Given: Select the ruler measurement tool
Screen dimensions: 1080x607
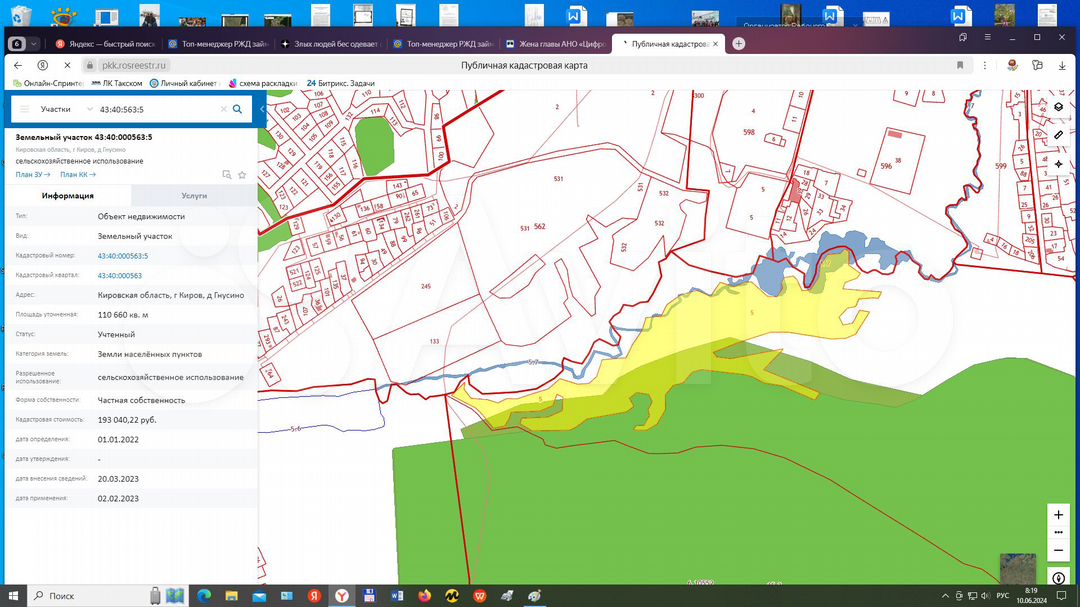Looking at the screenshot, I should coord(1058,135).
